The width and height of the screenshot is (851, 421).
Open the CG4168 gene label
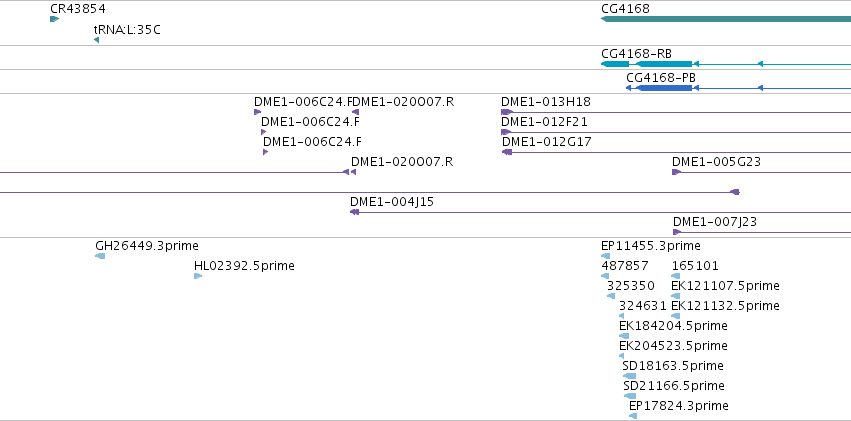pyautogui.click(x=625, y=9)
